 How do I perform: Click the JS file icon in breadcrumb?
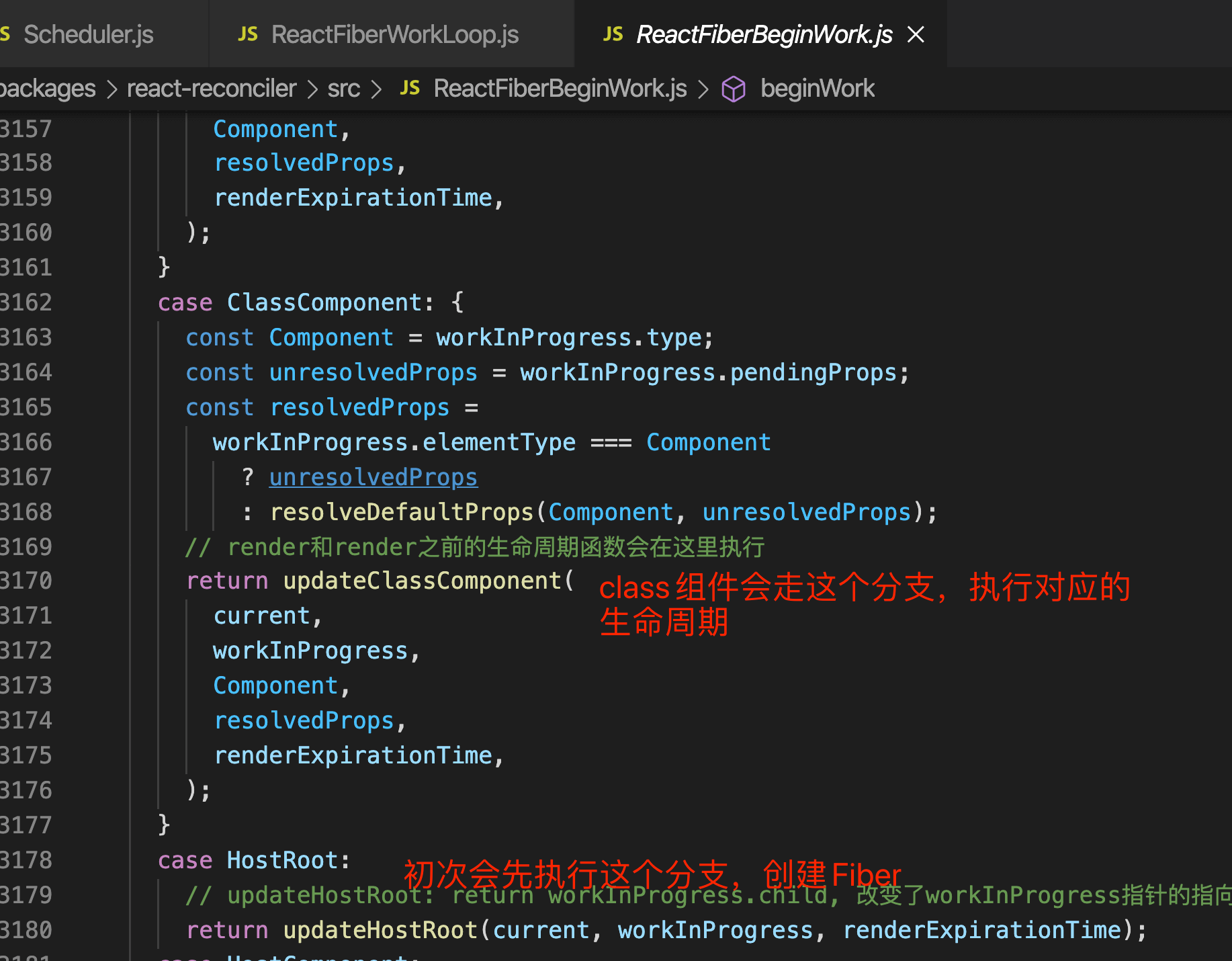[x=410, y=88]
